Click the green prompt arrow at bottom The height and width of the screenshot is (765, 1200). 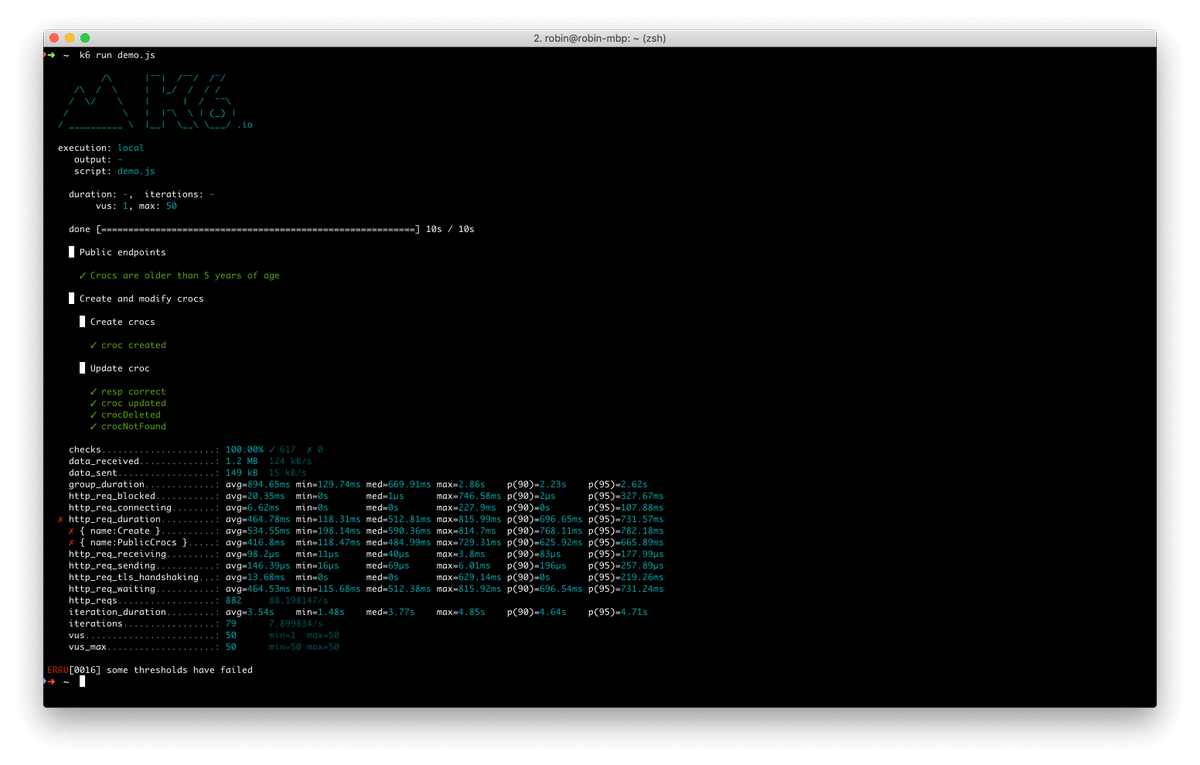51,681
